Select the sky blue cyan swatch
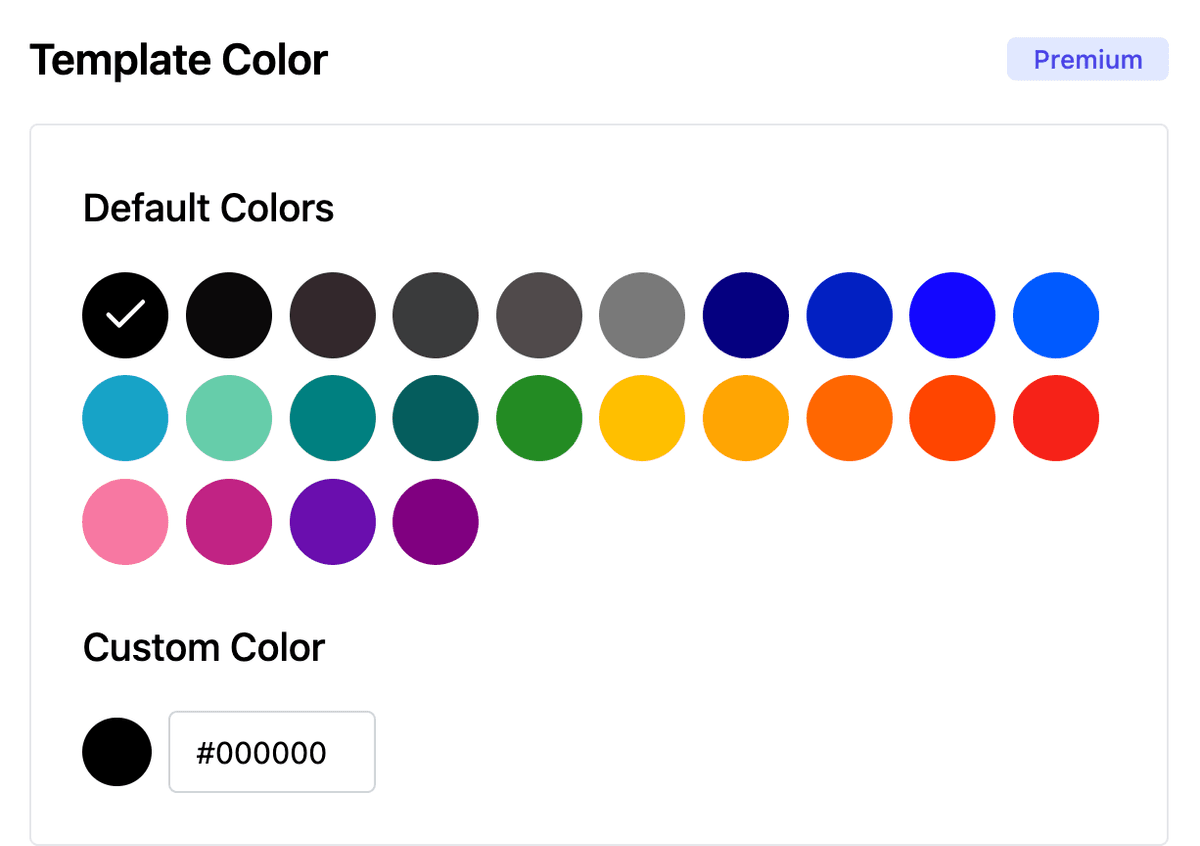1200x846 pixels. click(x=125, y=418)
